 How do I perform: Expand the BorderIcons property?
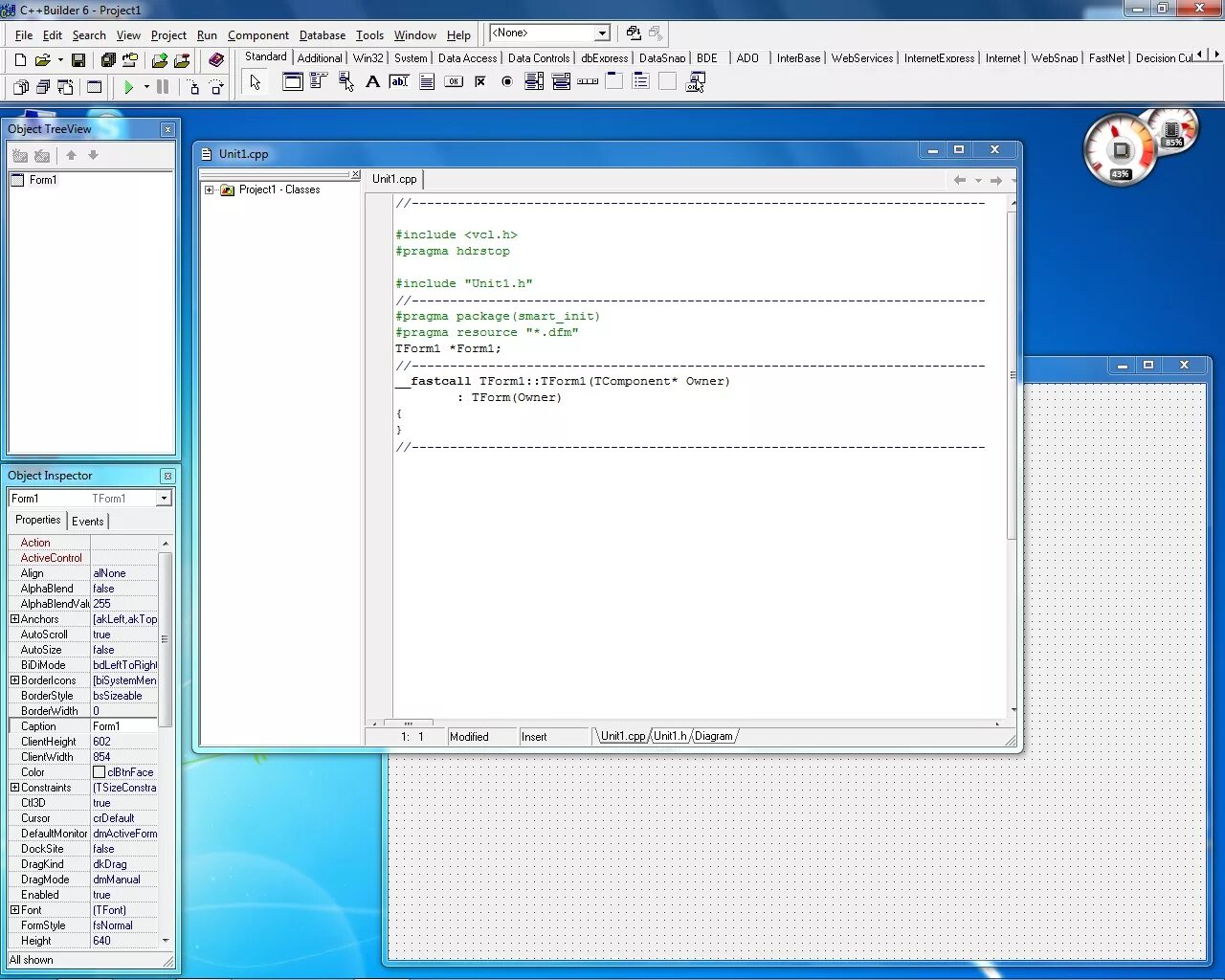(x=14, y=680)
